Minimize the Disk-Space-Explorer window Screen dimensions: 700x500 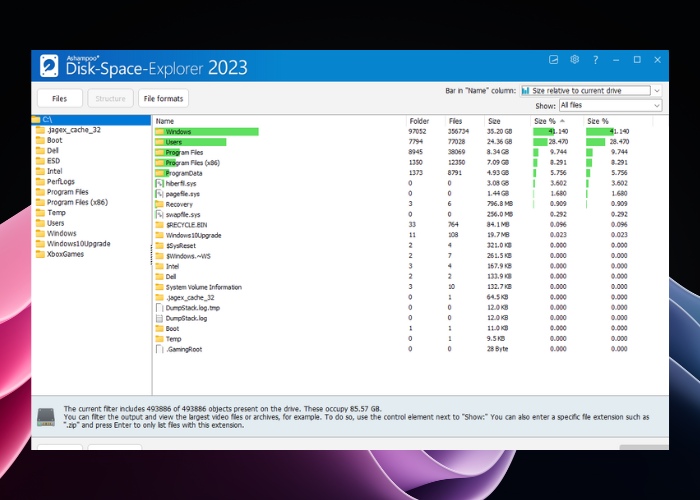click(616, 60)
